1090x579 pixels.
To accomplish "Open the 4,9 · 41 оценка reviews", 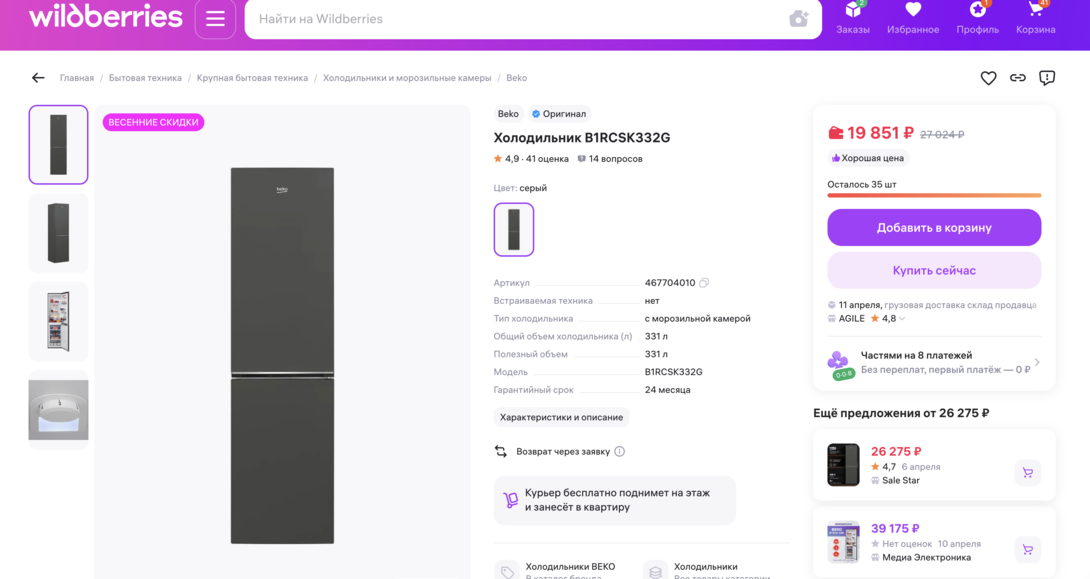I will tap(531, 159).
